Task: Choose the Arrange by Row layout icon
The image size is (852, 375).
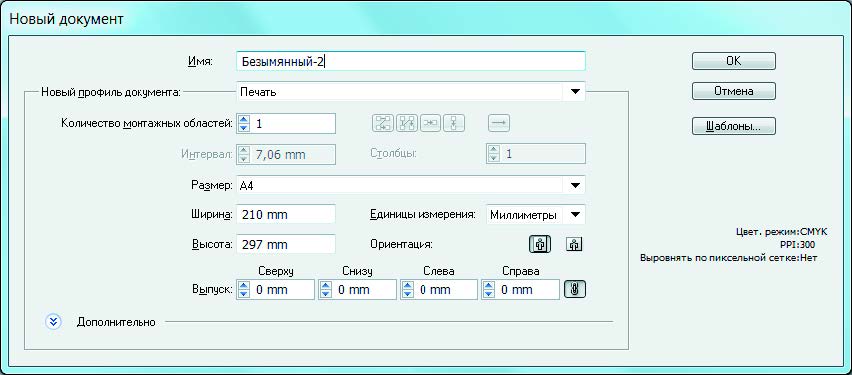Action: (430, 123)
